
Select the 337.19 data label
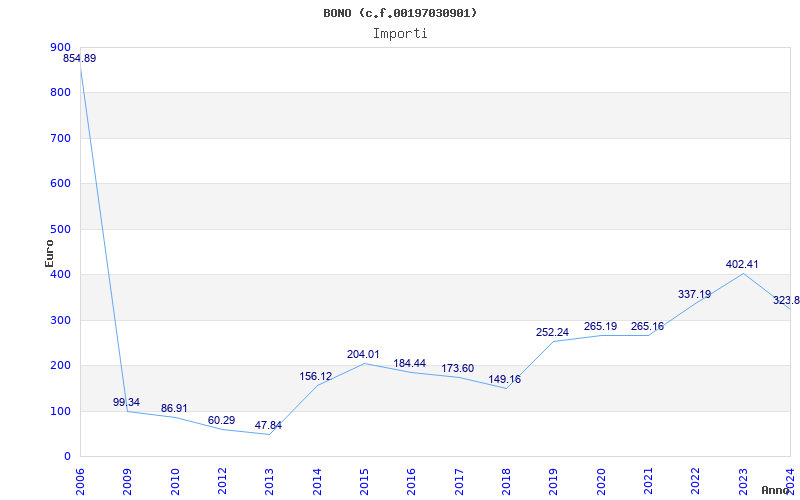click(694, 294)
